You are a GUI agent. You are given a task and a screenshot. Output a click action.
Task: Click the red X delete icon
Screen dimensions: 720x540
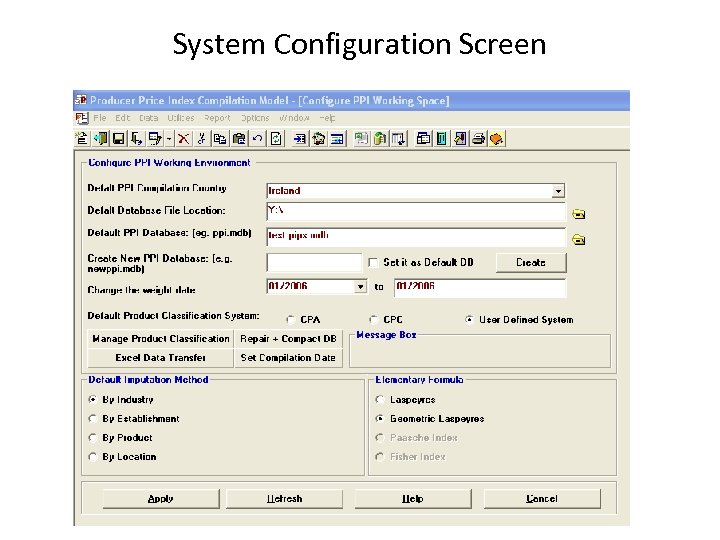[184, 138]
